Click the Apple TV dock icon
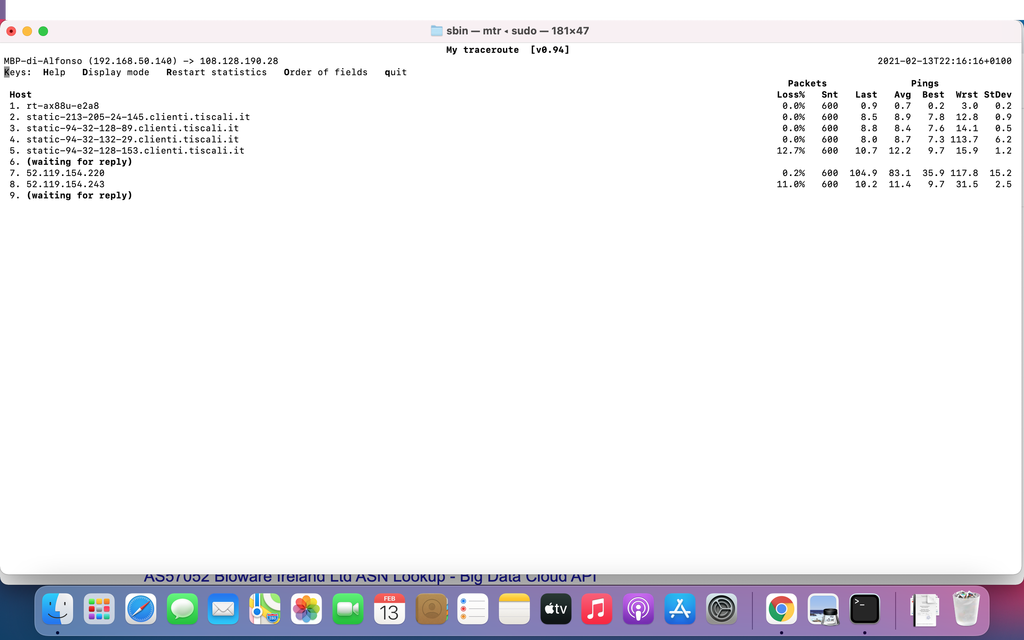This screenshot has height=640, width=1024. pyautogui.click(x=555, y=608)
